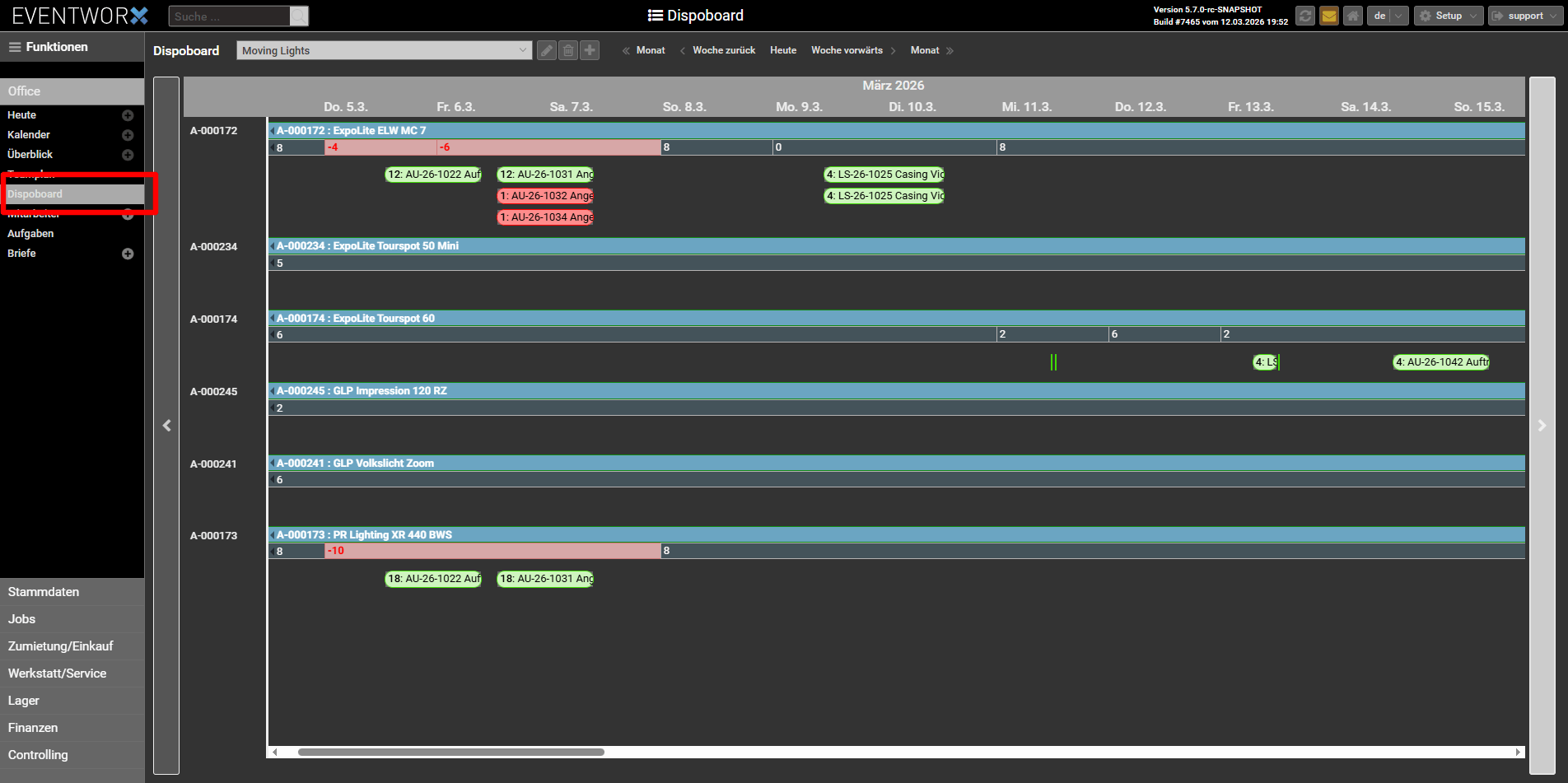1568x783 pixels.
Task: Expand the plus next to Kalender
Action: tap(128, 135)
